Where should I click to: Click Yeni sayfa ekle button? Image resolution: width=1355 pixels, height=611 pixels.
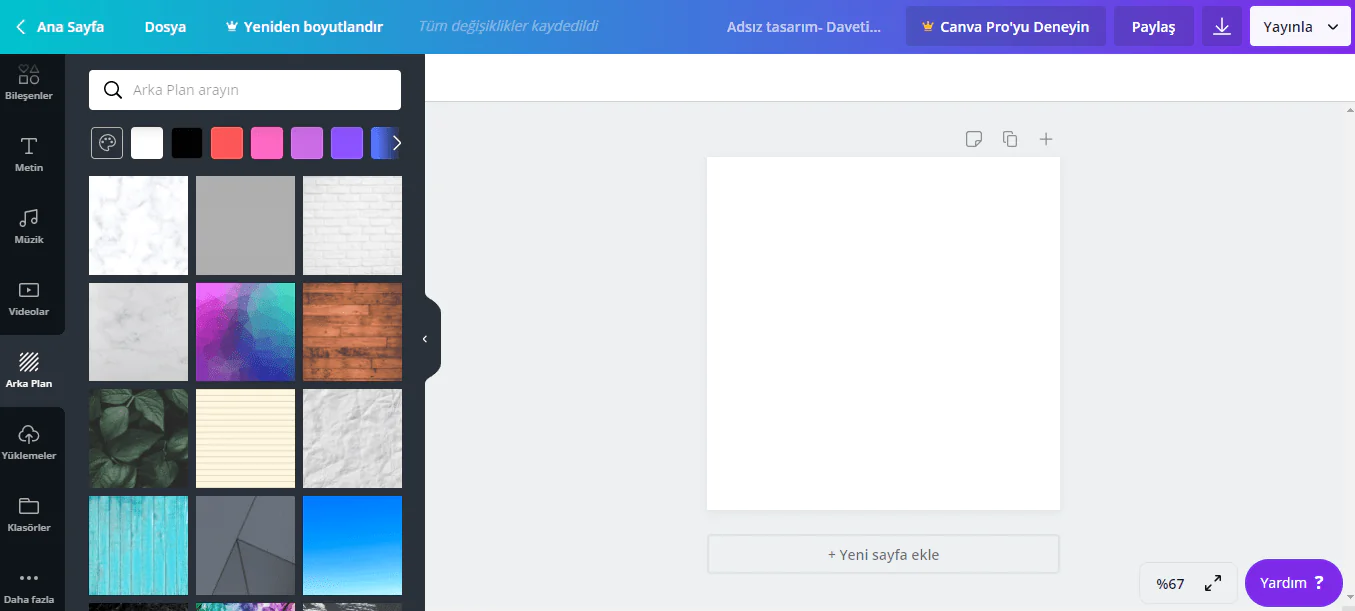(883, 554)
